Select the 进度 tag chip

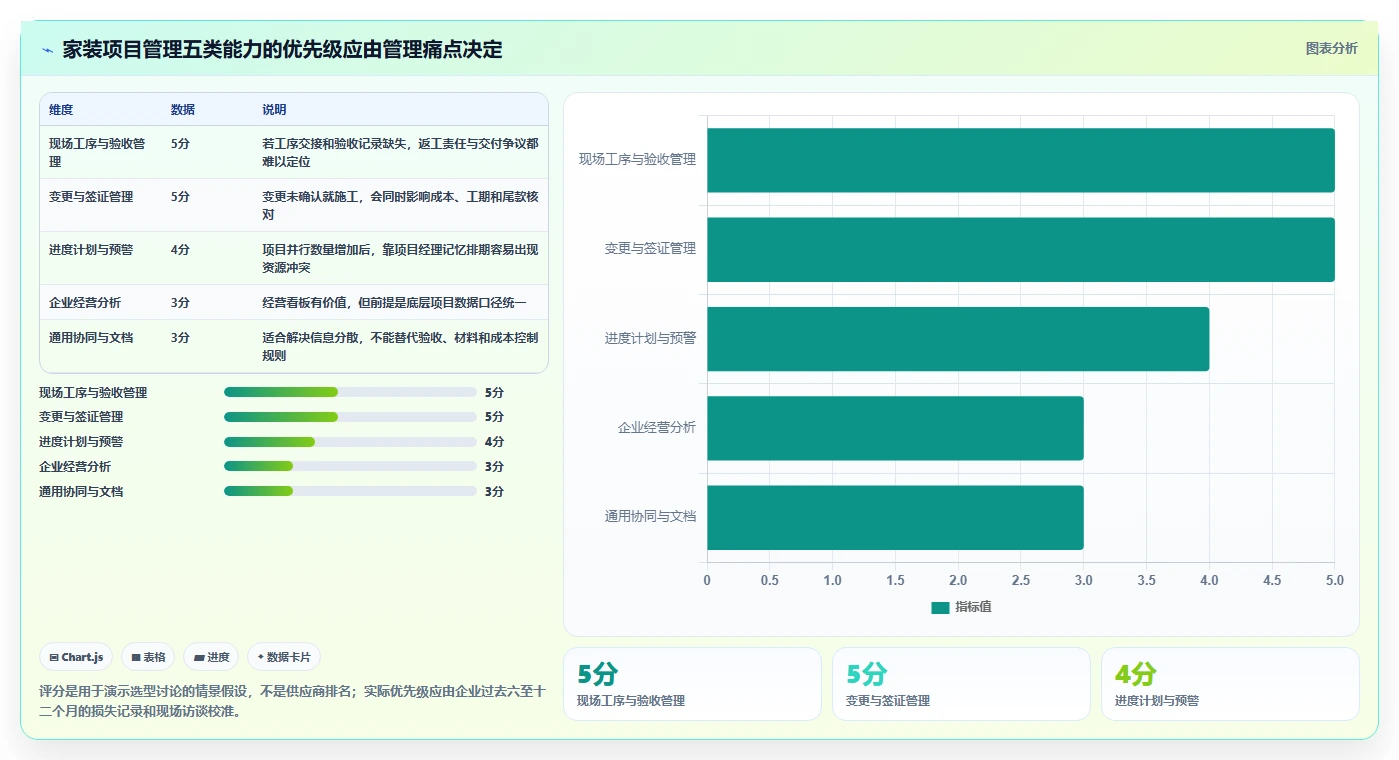coord(211,657)
